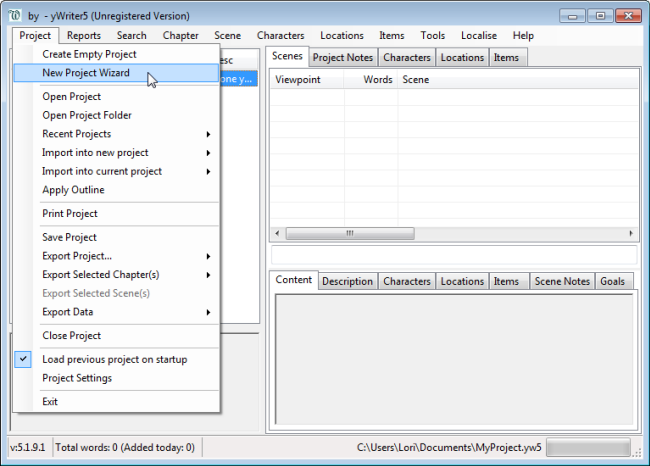Expand Export Project... submenu
650x466 pixels.
[x=208, y=256]
